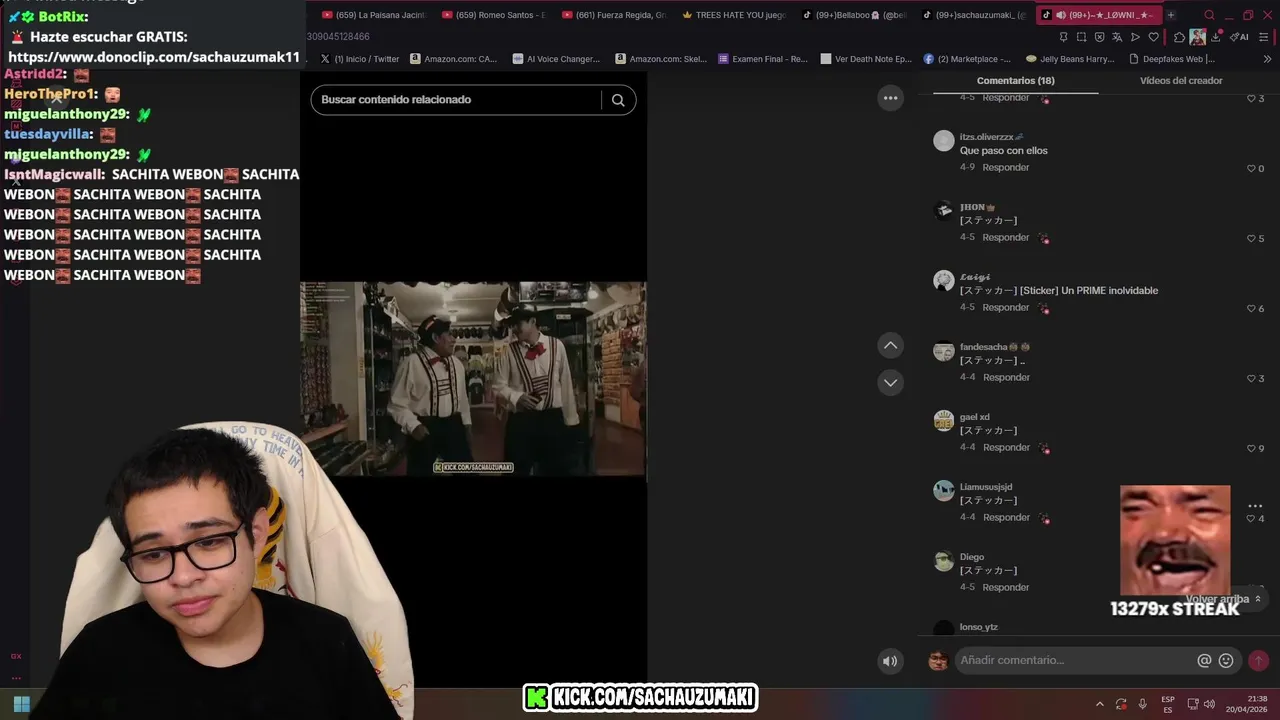Screen dimensions: 1280x720
Task: Click the red post comment arrow button
Action: point(1258,661)
